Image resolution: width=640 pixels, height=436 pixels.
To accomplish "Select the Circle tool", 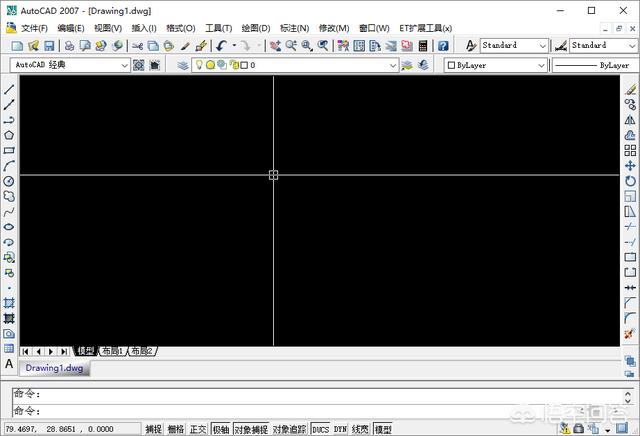I will [9, 181].
